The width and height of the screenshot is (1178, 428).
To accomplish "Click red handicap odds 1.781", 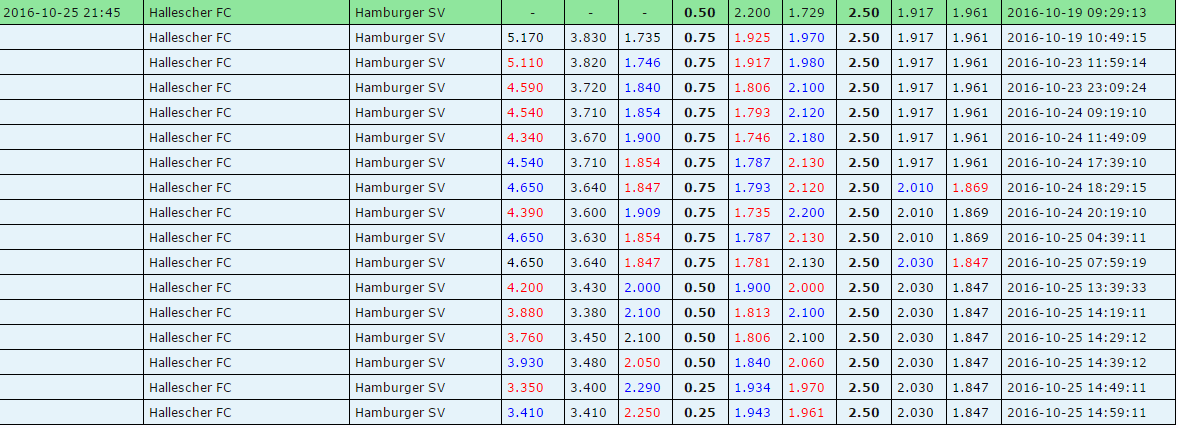I will (752, 263).
